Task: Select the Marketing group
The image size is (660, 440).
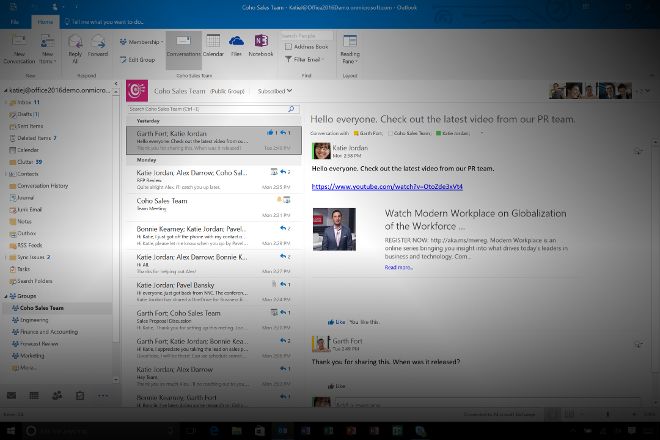Action: pos(28,356)
